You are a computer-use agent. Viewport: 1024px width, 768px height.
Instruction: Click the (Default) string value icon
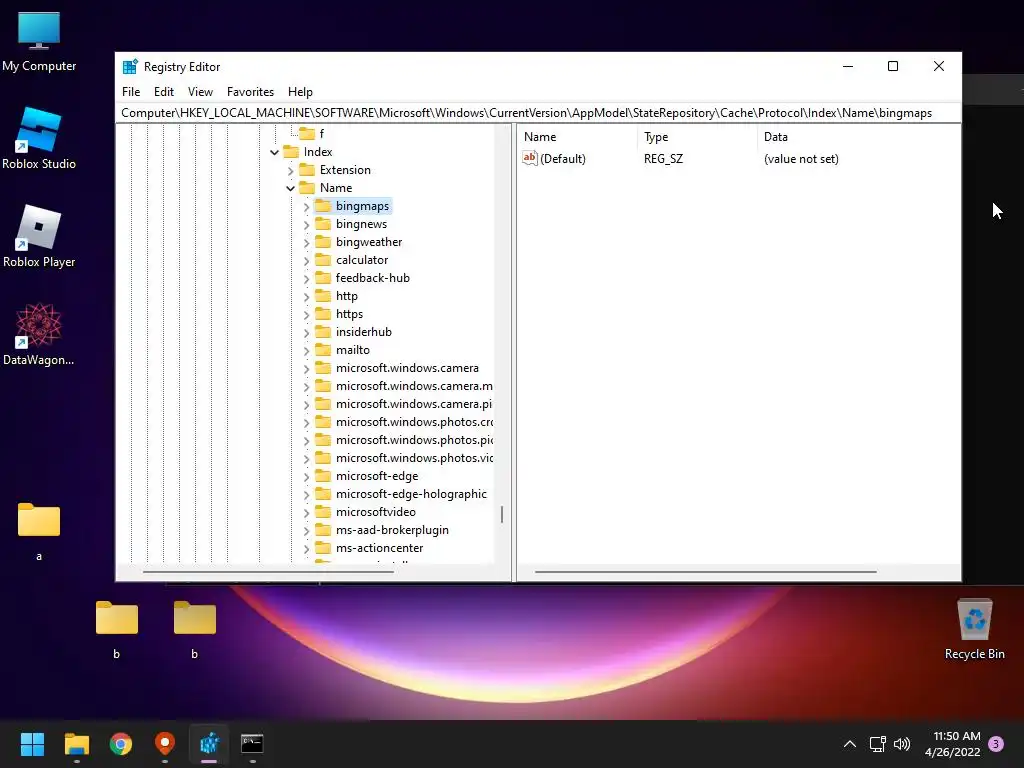pyautogui.click(x=530, y=158)
